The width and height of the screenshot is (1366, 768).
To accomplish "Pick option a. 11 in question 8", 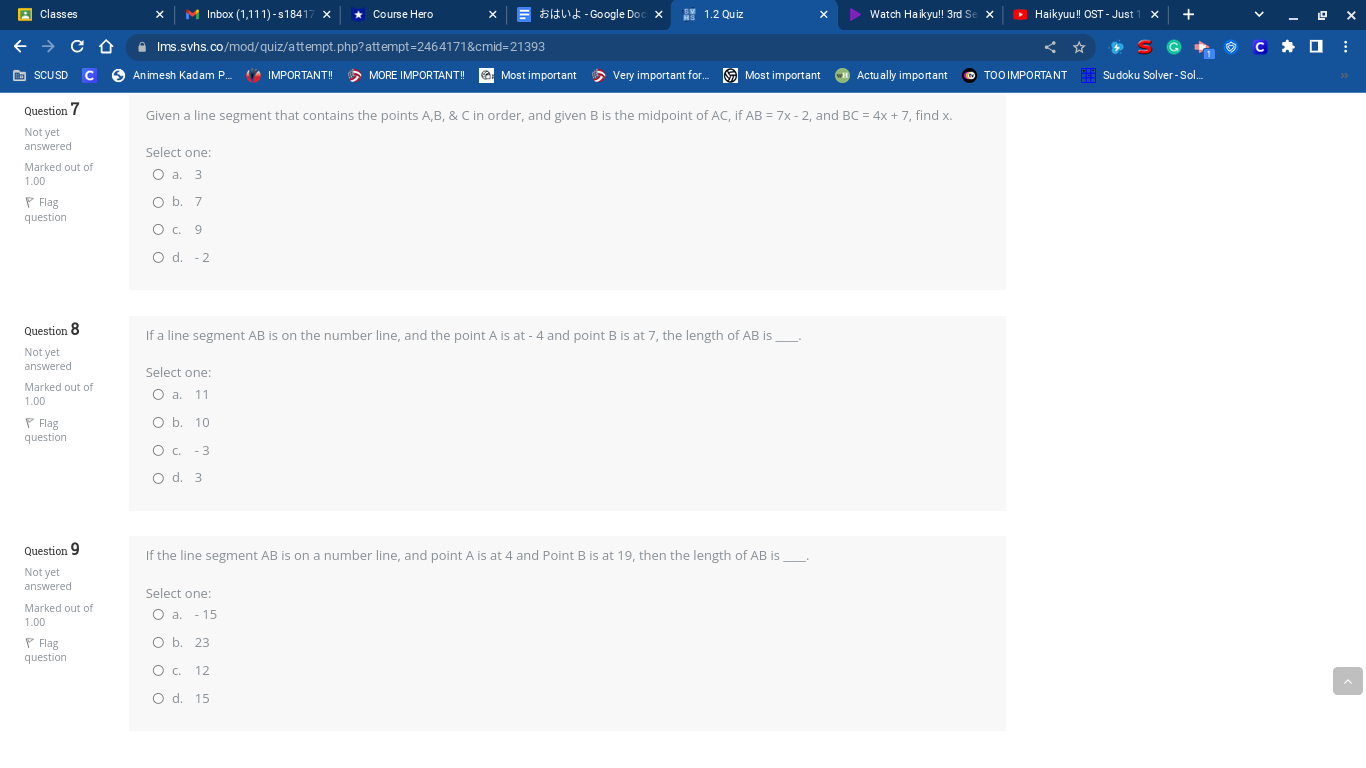I will pyautogui.click(x=158, y=394).
